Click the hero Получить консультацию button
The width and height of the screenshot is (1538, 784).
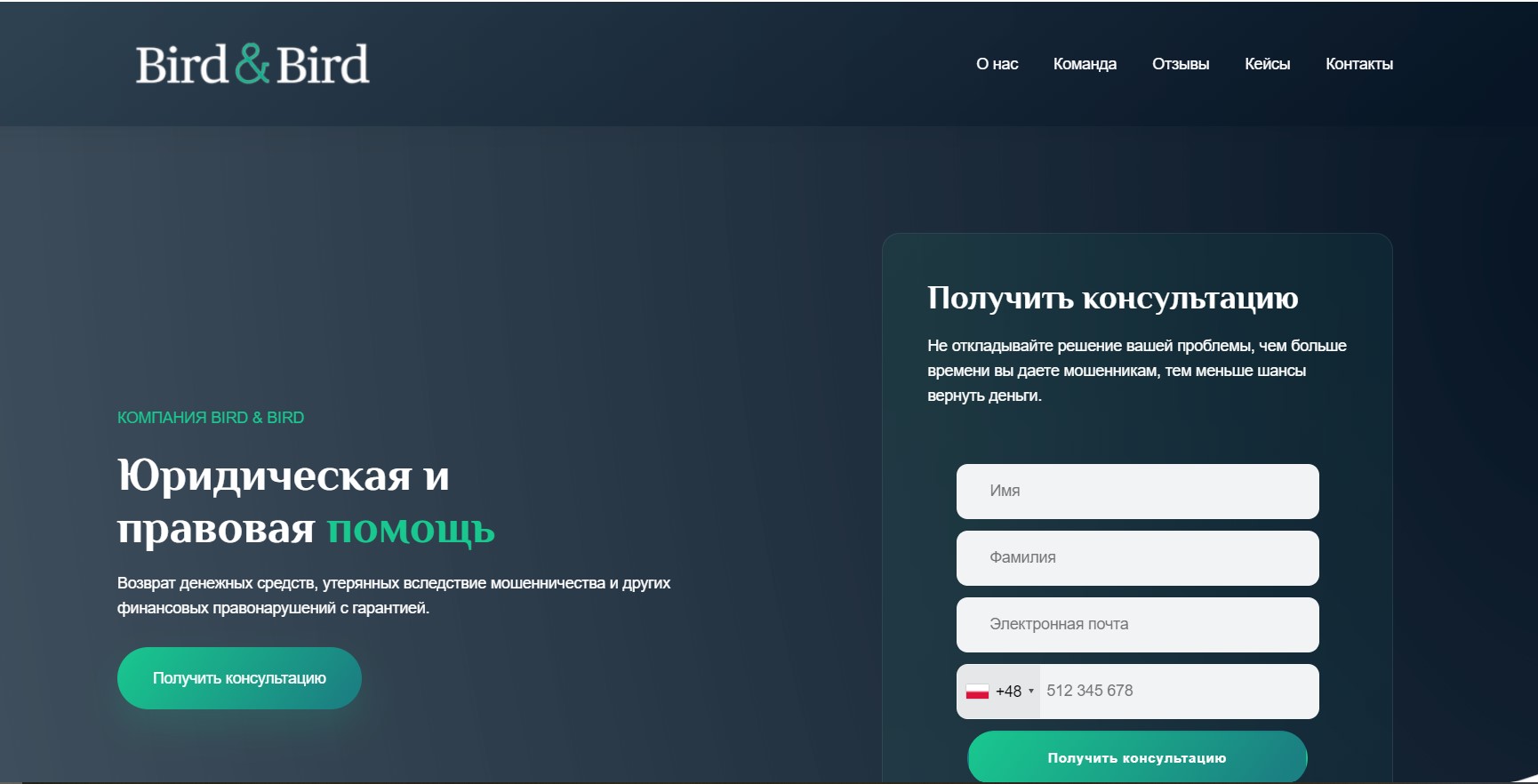pos(239,678)
